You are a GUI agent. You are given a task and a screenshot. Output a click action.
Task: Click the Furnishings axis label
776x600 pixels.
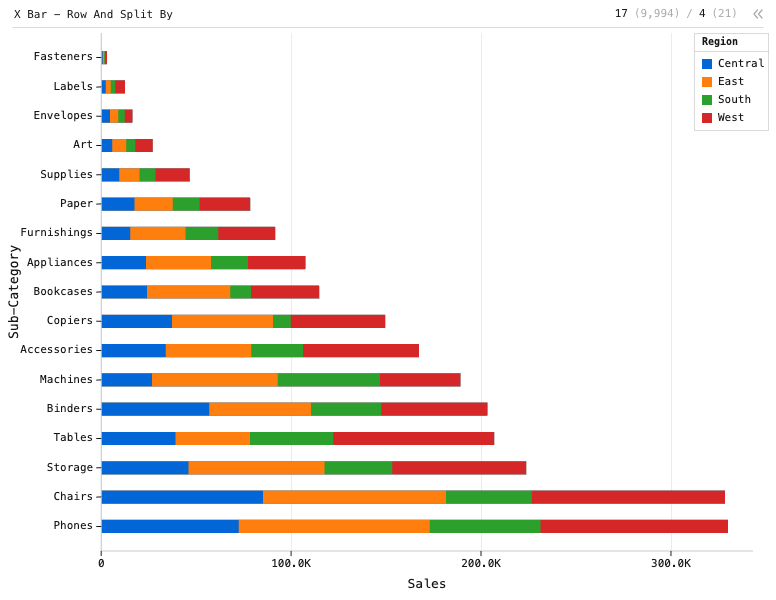pos(56,233)
